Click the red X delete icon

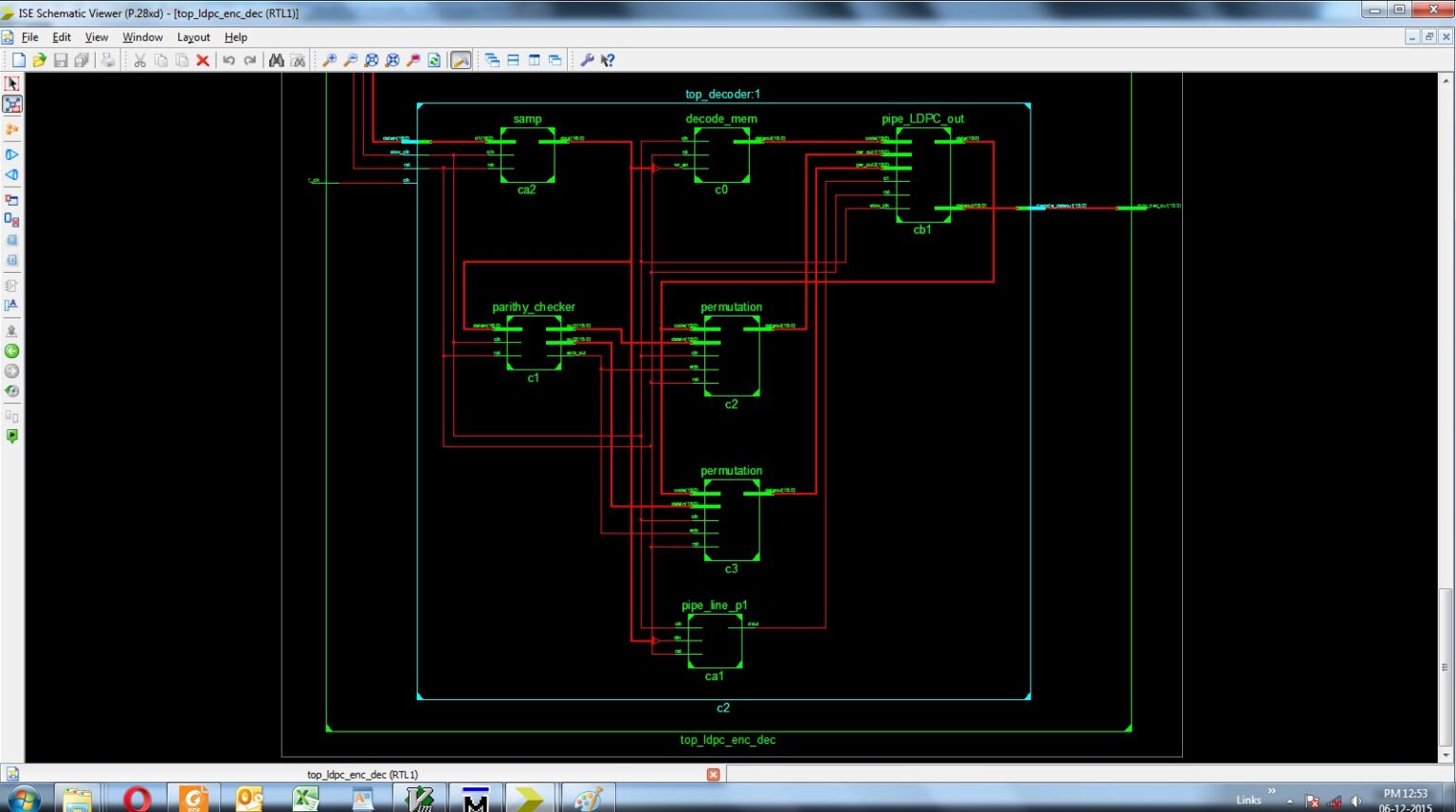[202, 60]
